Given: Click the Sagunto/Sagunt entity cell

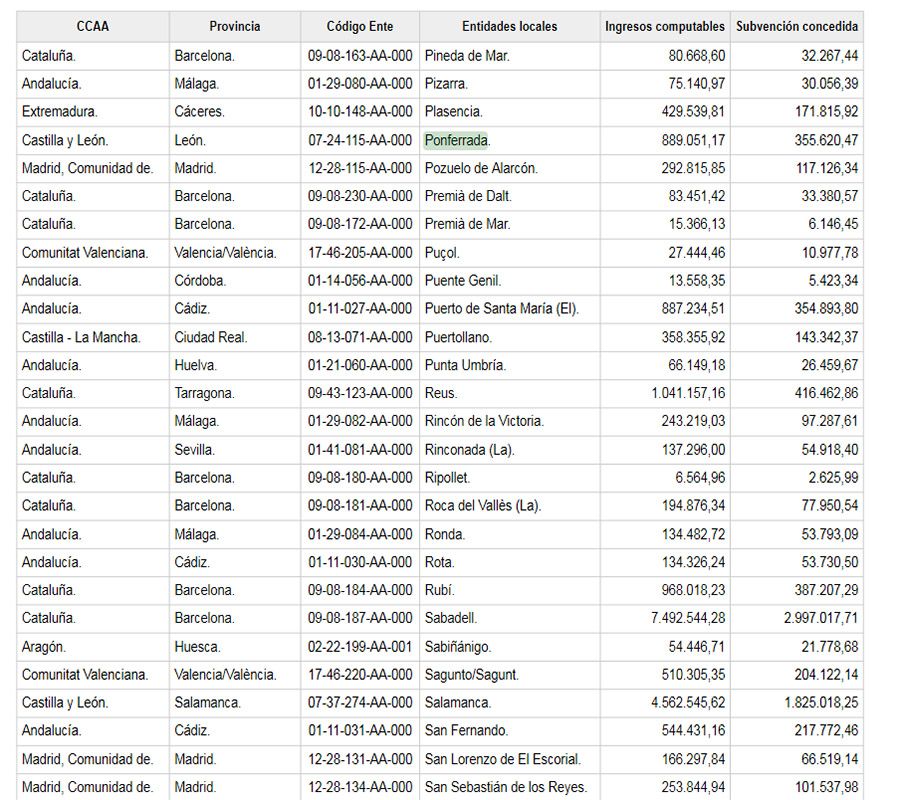Looking at the screenshot, I should (x=472, y=675).
